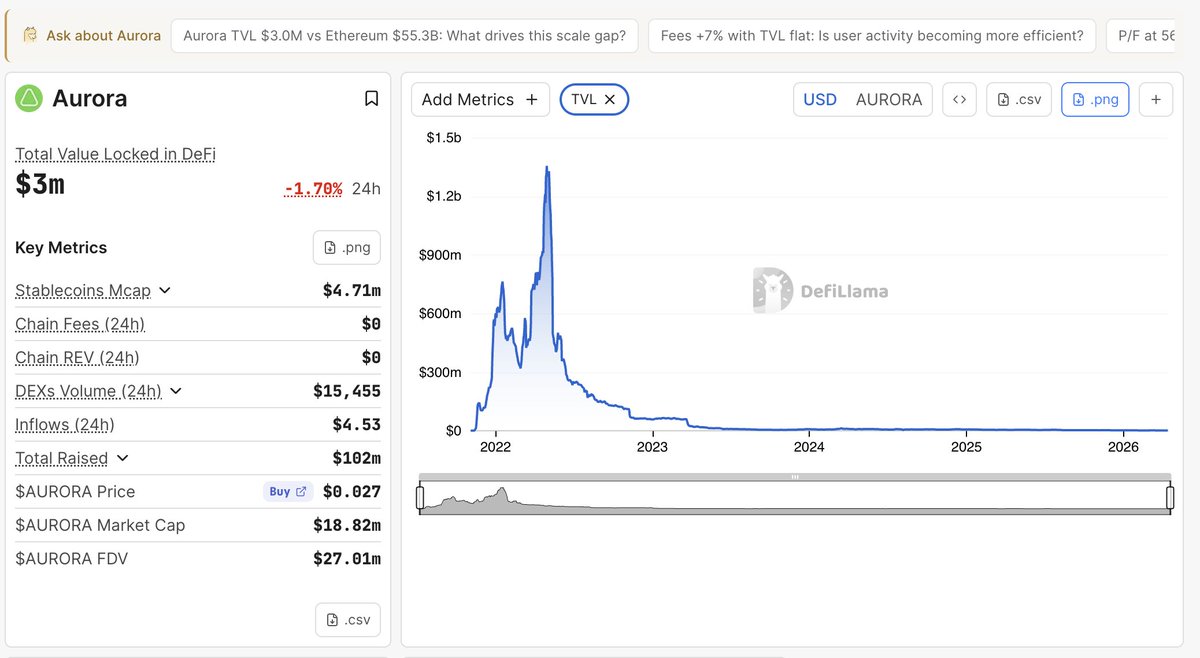Expand the Stablecoins Mcap row
Viewport: 1200px width, 658px height.
pos(165,291)
